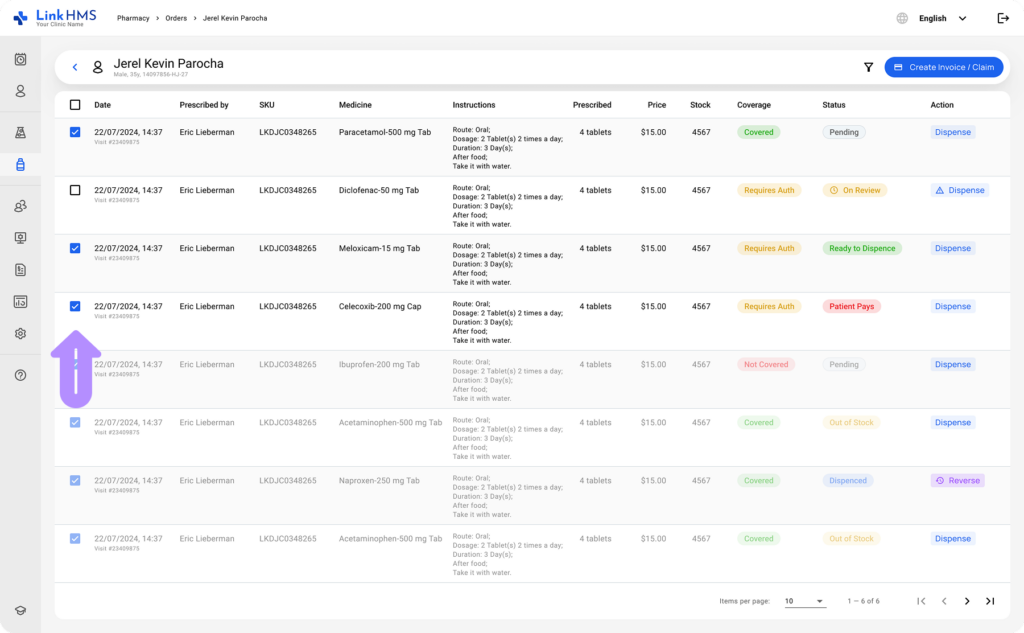Click the Create Invoice / Claim button
The image size is (1024, 633).
coord(944,67)
